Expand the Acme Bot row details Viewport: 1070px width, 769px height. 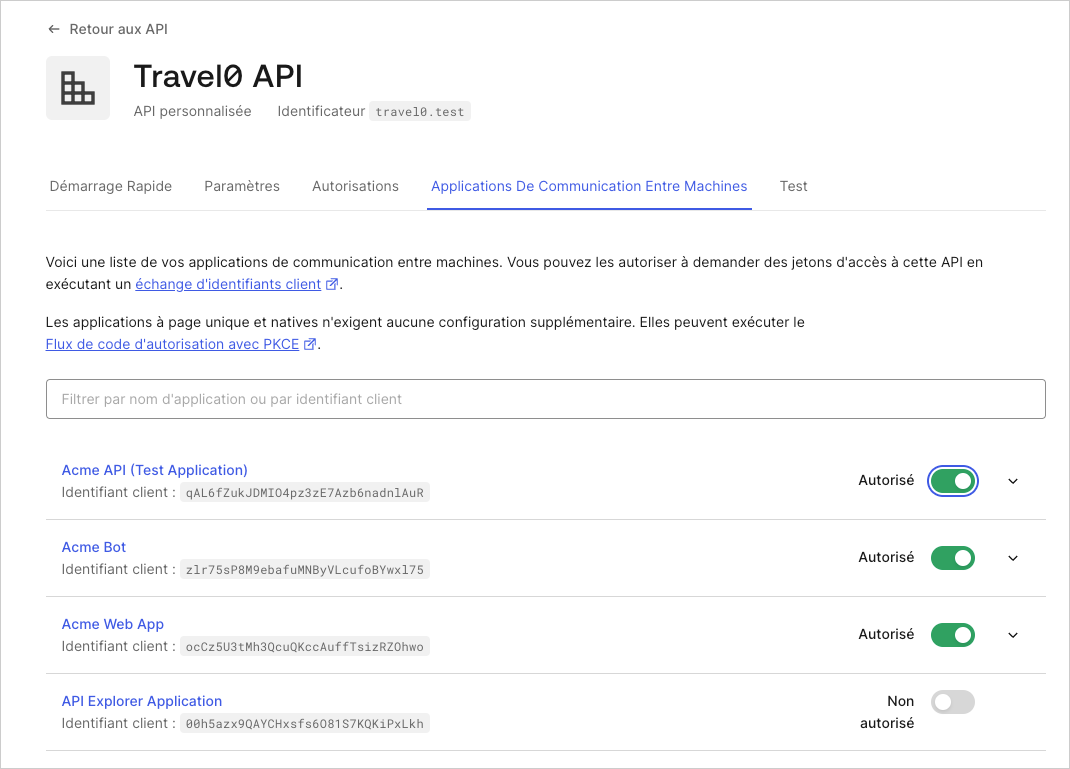1013,558
